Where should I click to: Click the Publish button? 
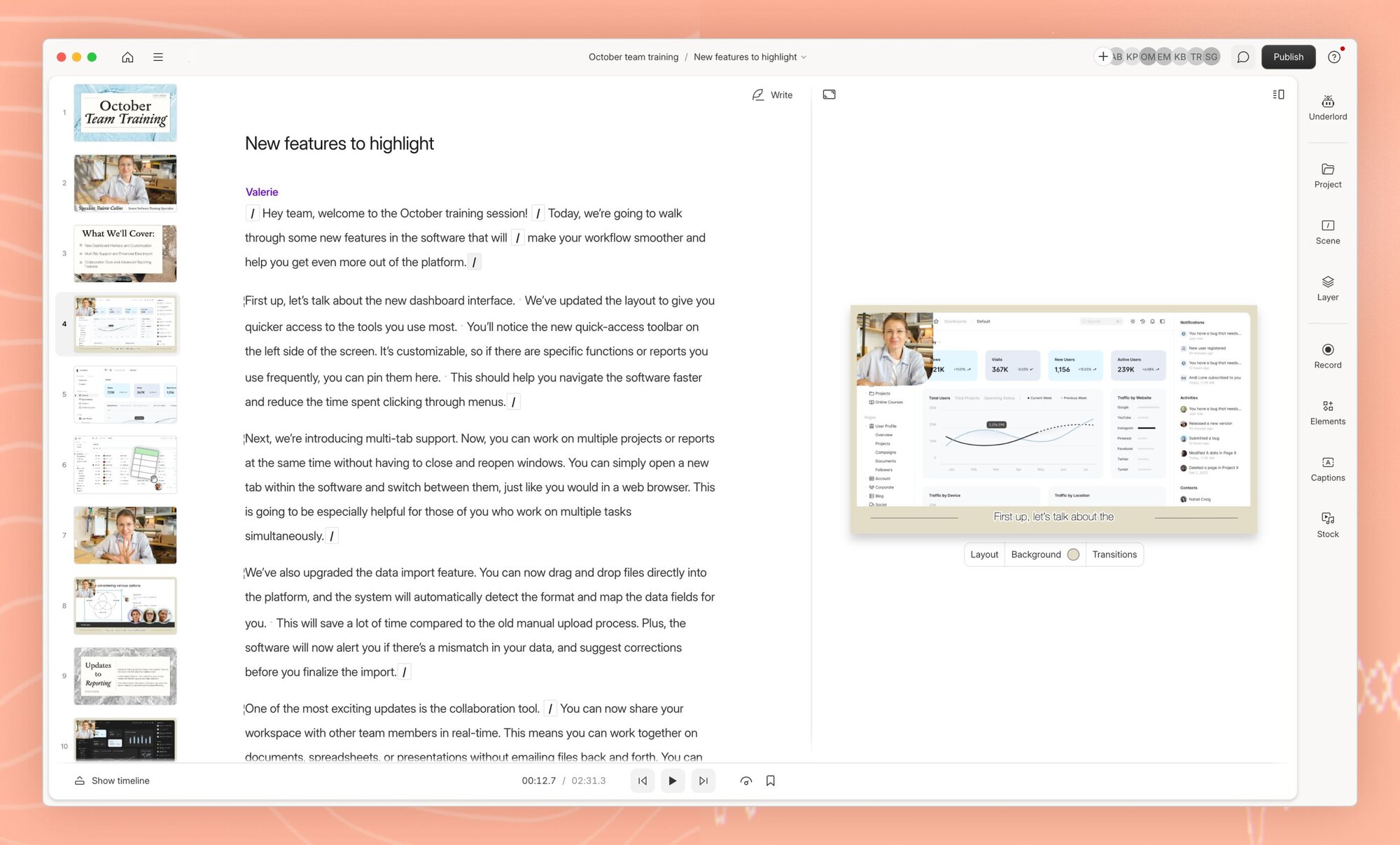click(x=1288, y=57)
